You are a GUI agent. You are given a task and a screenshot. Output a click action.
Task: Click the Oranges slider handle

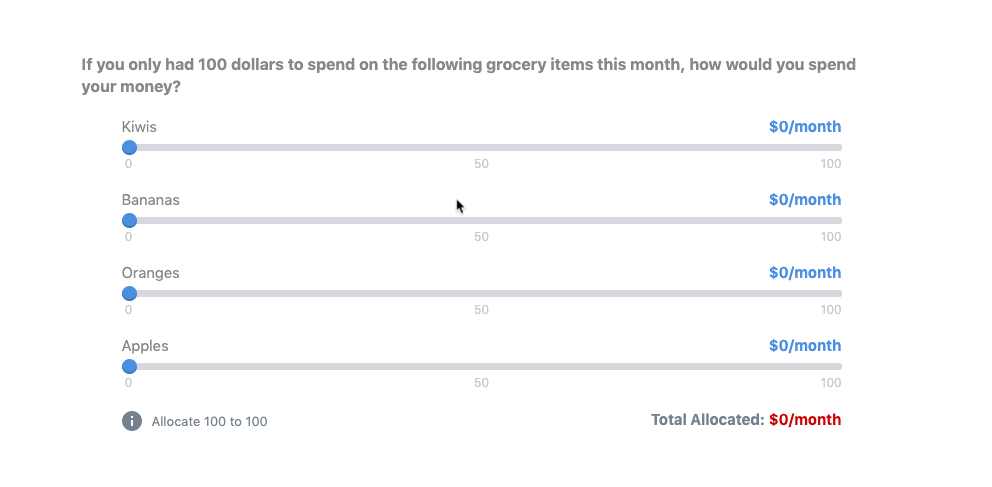tap(129, 293)
